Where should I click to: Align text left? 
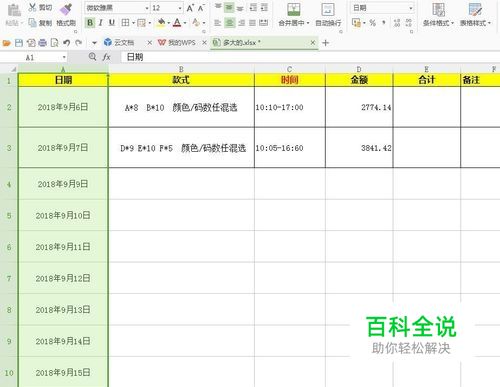[218, 23]
